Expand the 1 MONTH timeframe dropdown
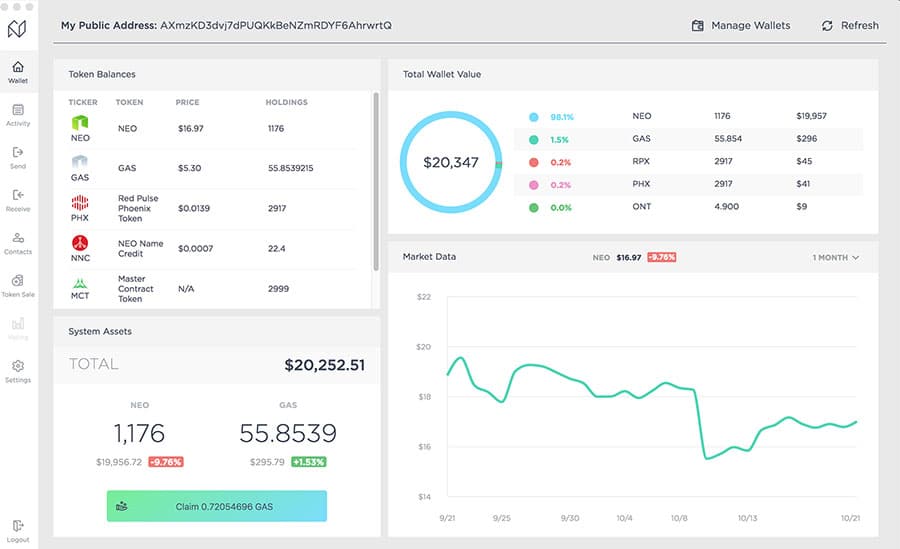 [x=836, y=258]
